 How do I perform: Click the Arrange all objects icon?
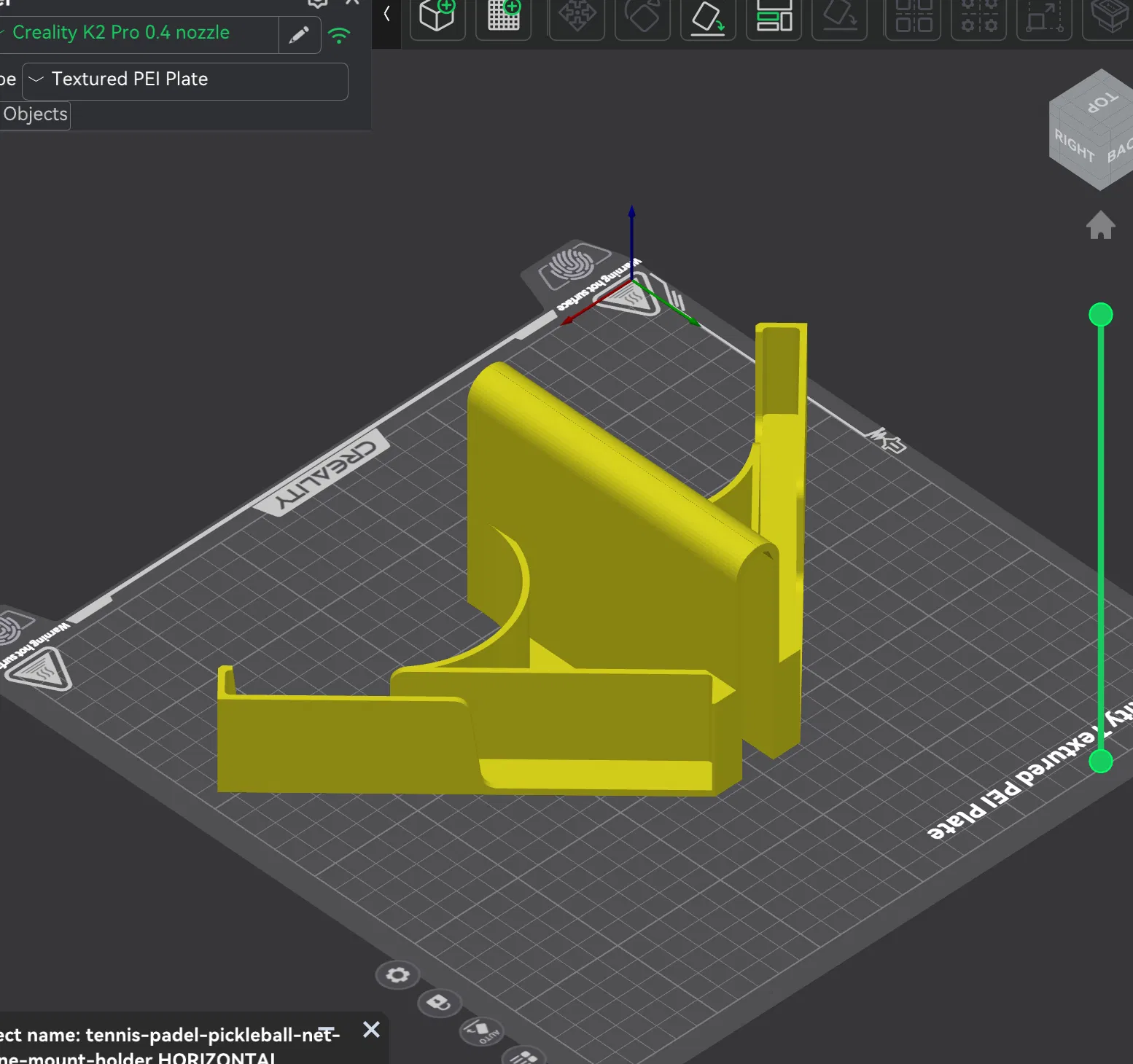click(774, 17)
